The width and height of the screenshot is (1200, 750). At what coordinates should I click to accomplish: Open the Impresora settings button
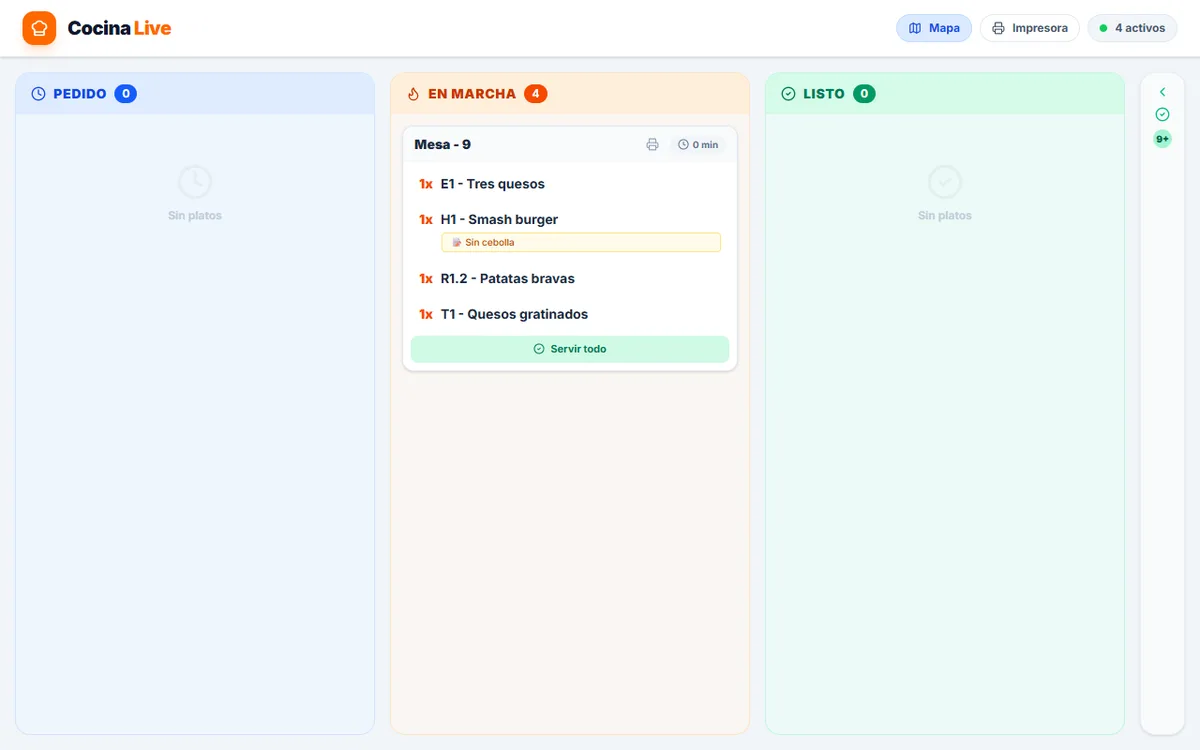point(1030,28)
